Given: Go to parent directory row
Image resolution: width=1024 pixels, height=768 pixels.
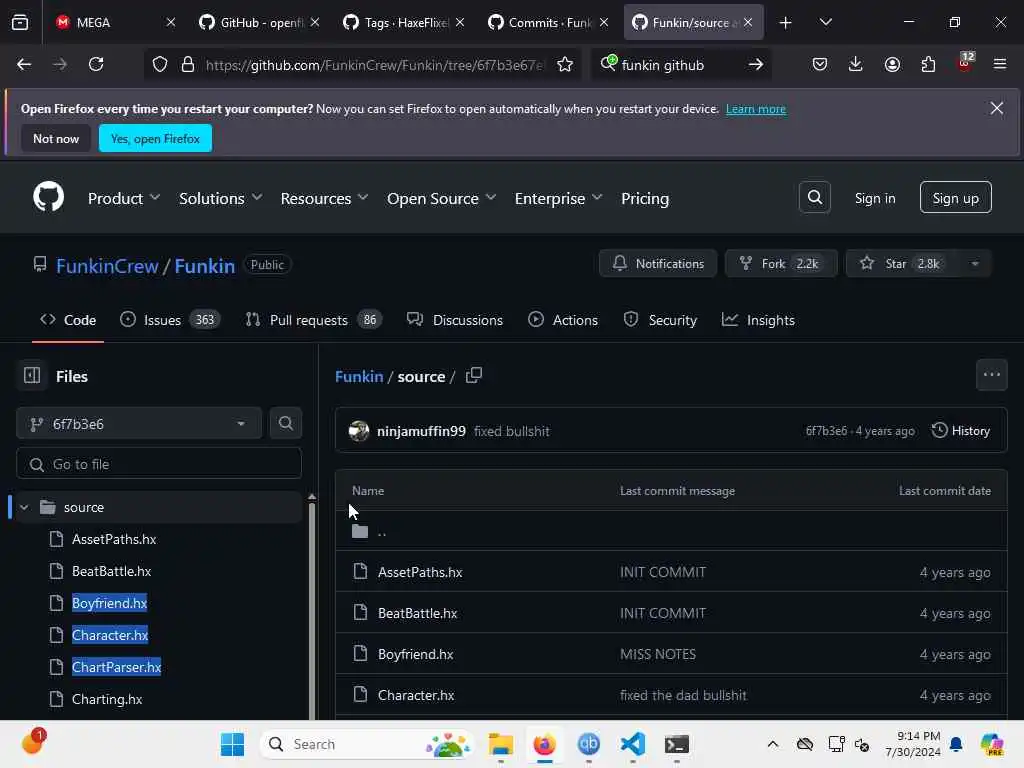Looking at the screenshot, I should [x=671, y=530].
